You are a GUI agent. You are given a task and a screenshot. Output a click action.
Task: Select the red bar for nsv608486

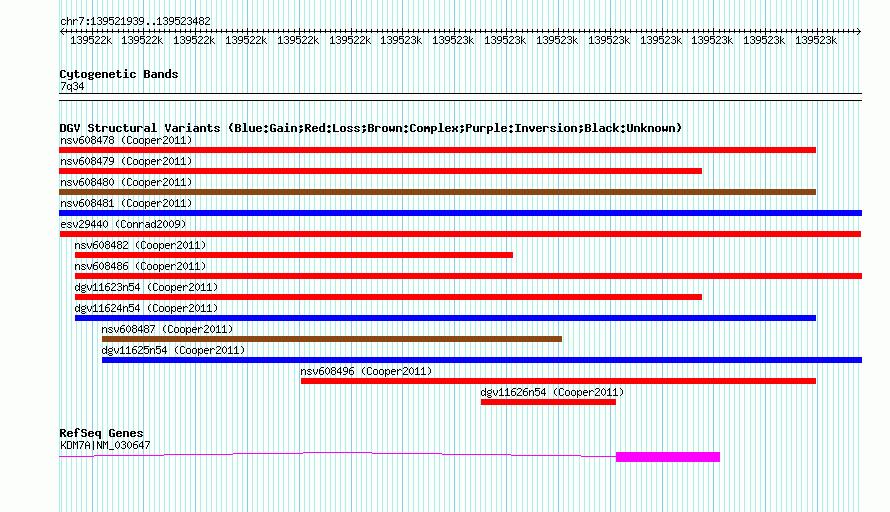[468, 276]
